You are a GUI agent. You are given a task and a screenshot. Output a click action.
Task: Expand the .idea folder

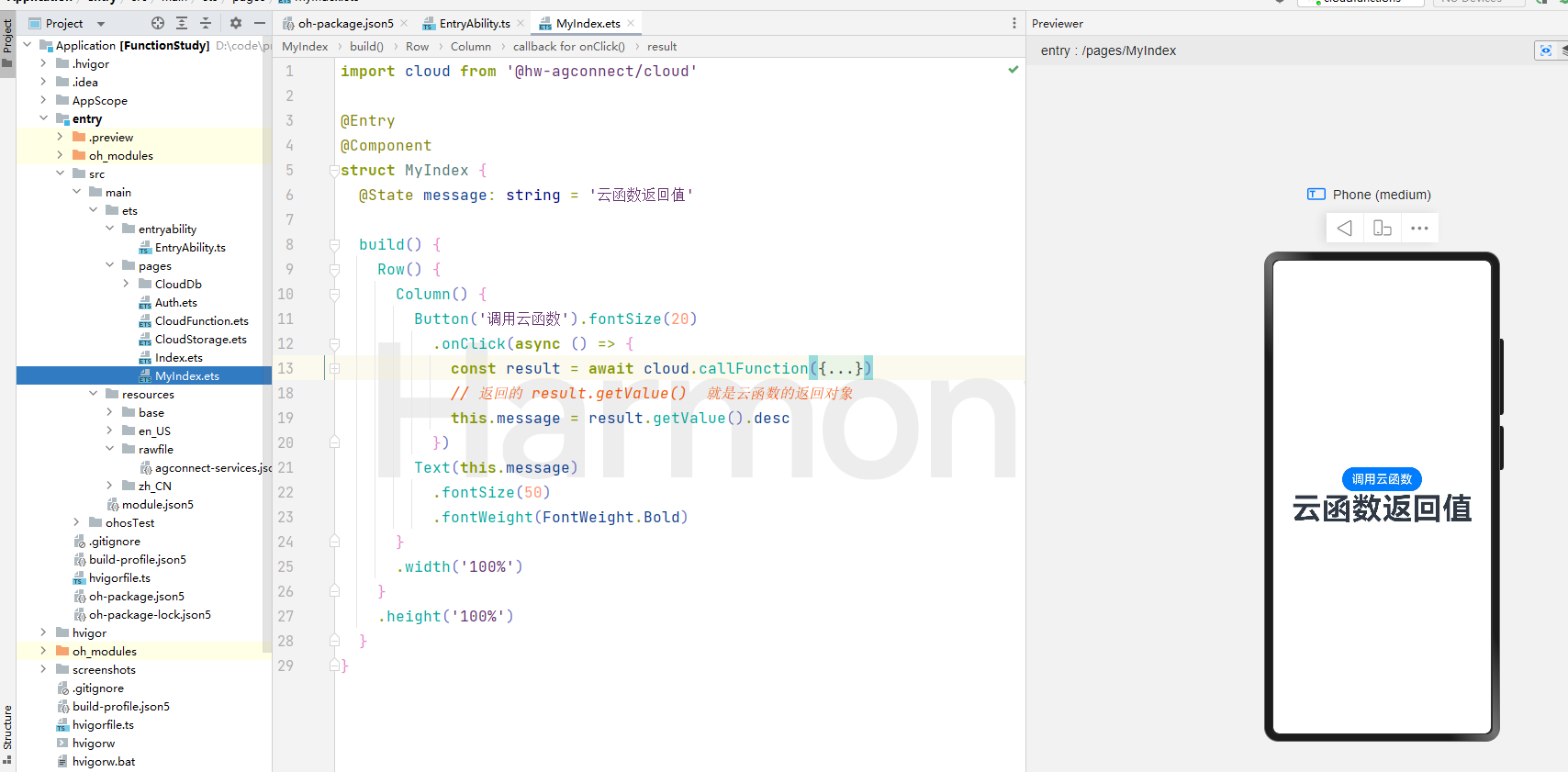(x=43, y=82)
